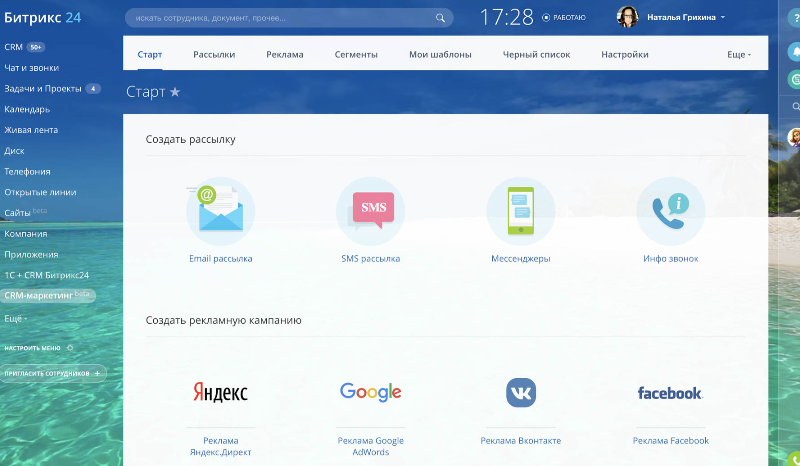This screenshot has height=466, width=800.
Task: Click the facebook logo
Action: click(670, 393)
